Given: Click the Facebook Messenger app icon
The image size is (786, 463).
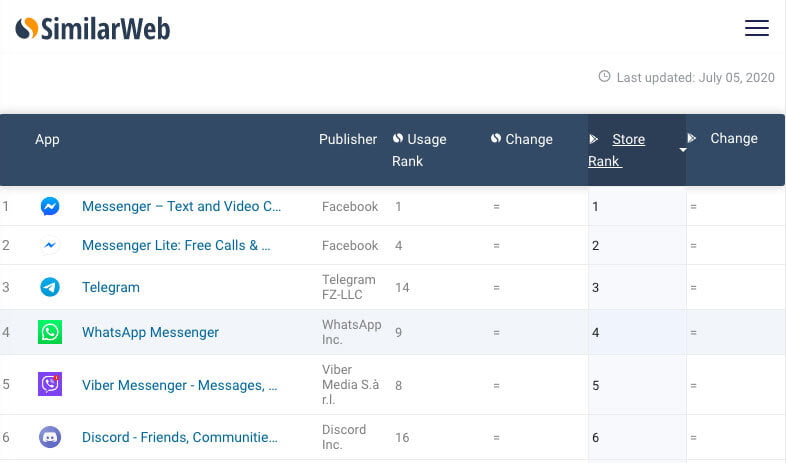Looking at the screenshot, I should [50, 206].
